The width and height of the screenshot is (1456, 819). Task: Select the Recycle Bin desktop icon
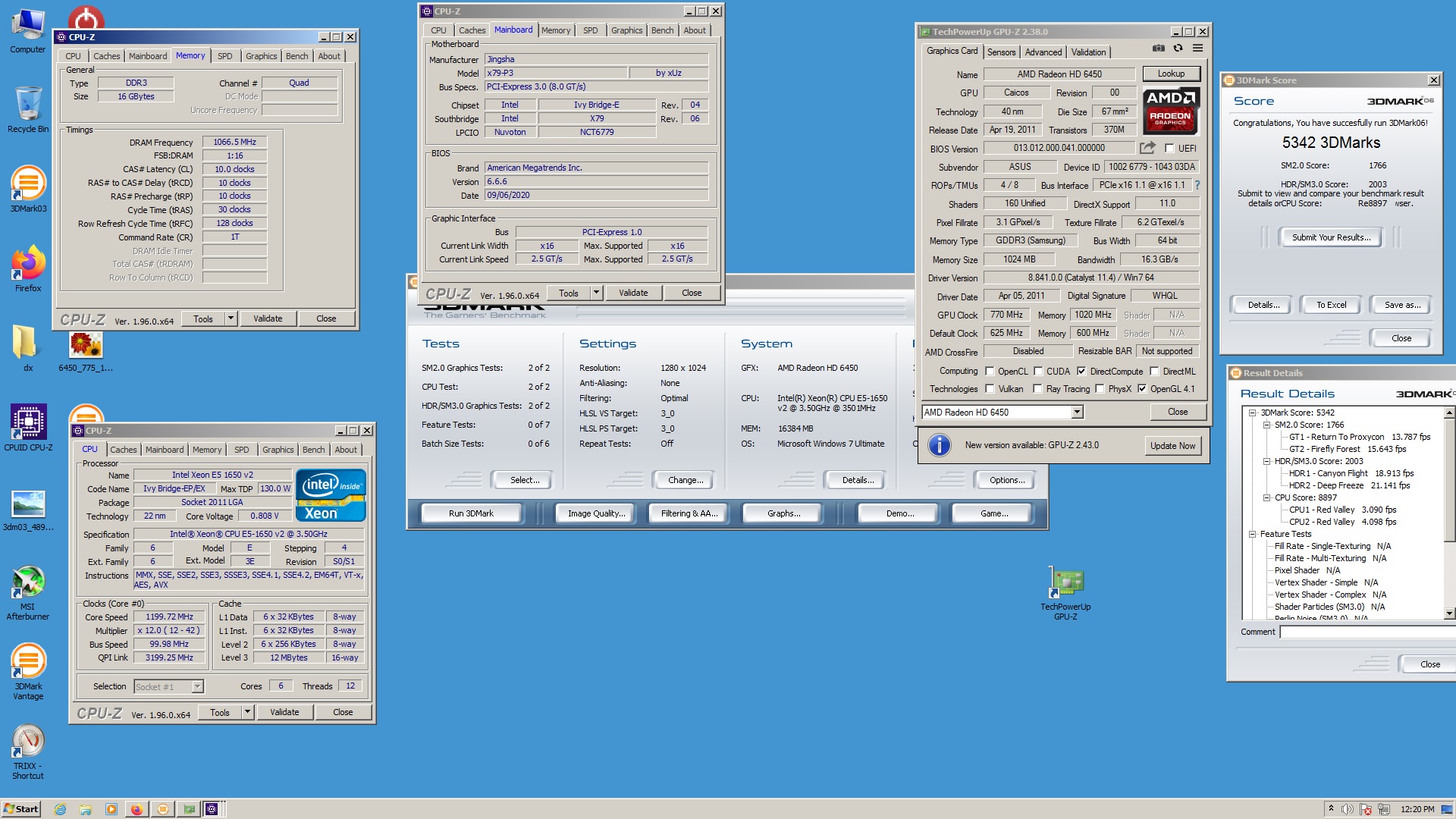click(28, 110)
